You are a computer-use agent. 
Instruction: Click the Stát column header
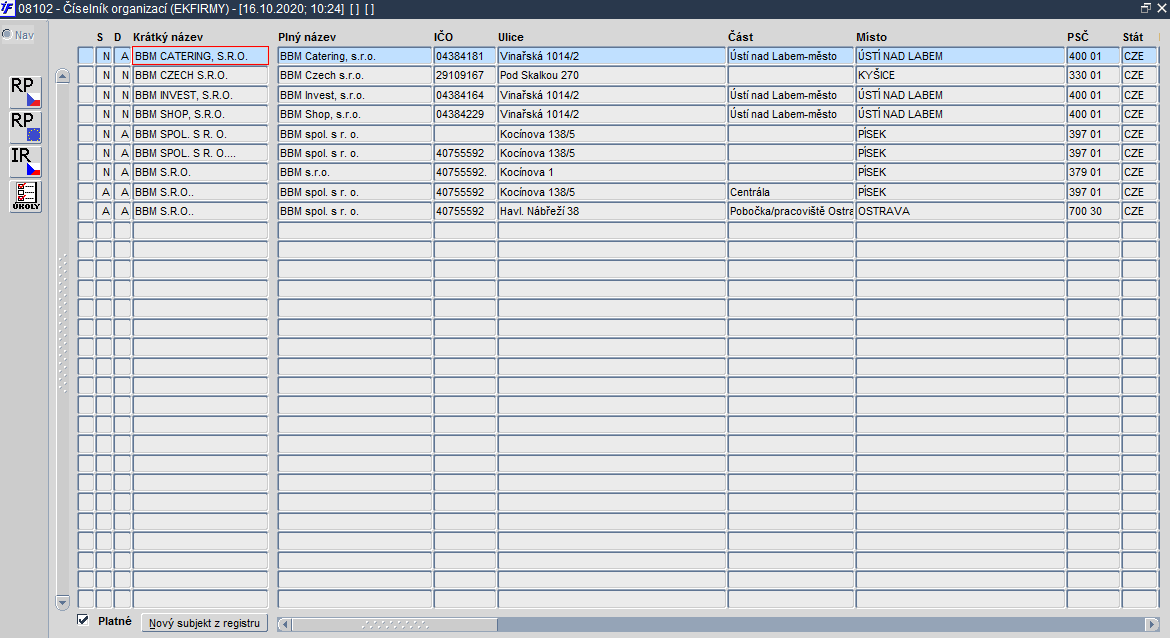click(x=1133, y=37)
